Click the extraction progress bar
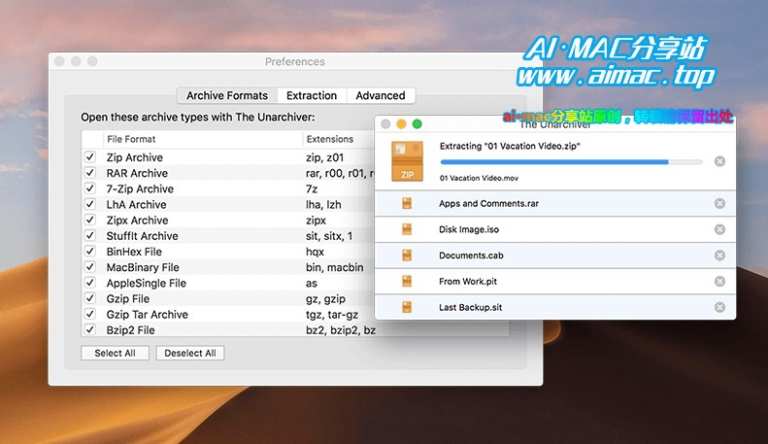The width and height of the screenshot is (768, 444). [x=571, y=162]
